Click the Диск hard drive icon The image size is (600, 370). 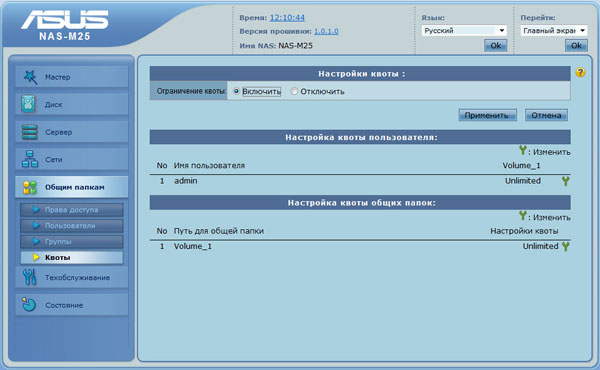click(x=29, y=104)
